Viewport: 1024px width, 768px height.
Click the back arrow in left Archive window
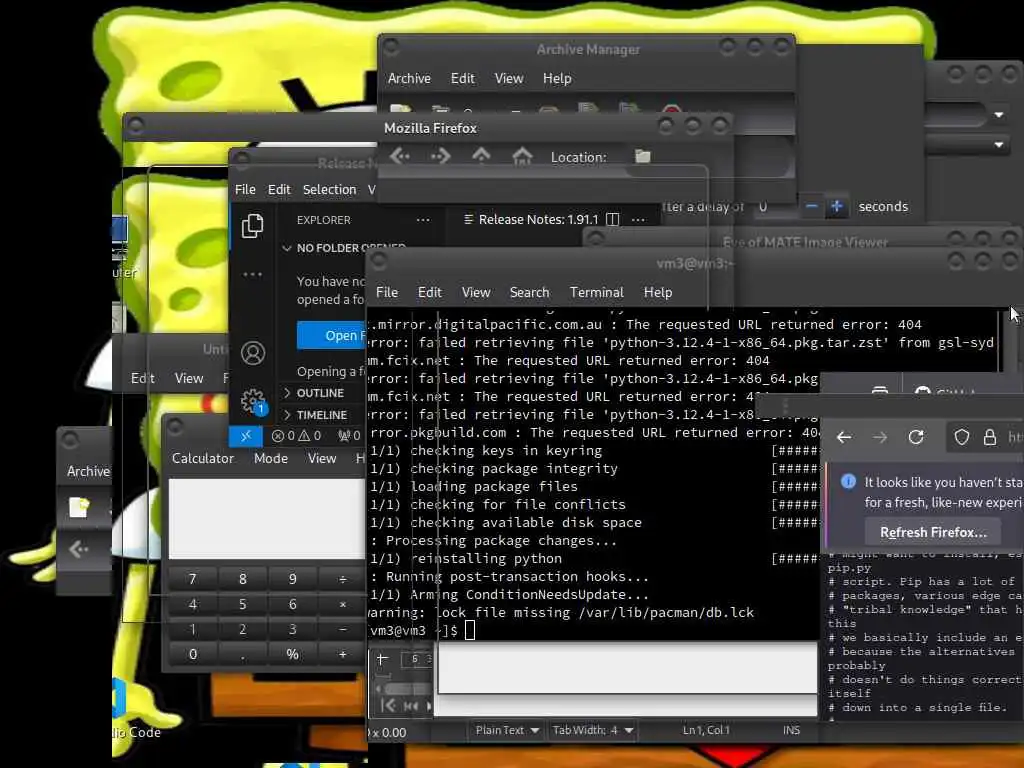(78, 549)
